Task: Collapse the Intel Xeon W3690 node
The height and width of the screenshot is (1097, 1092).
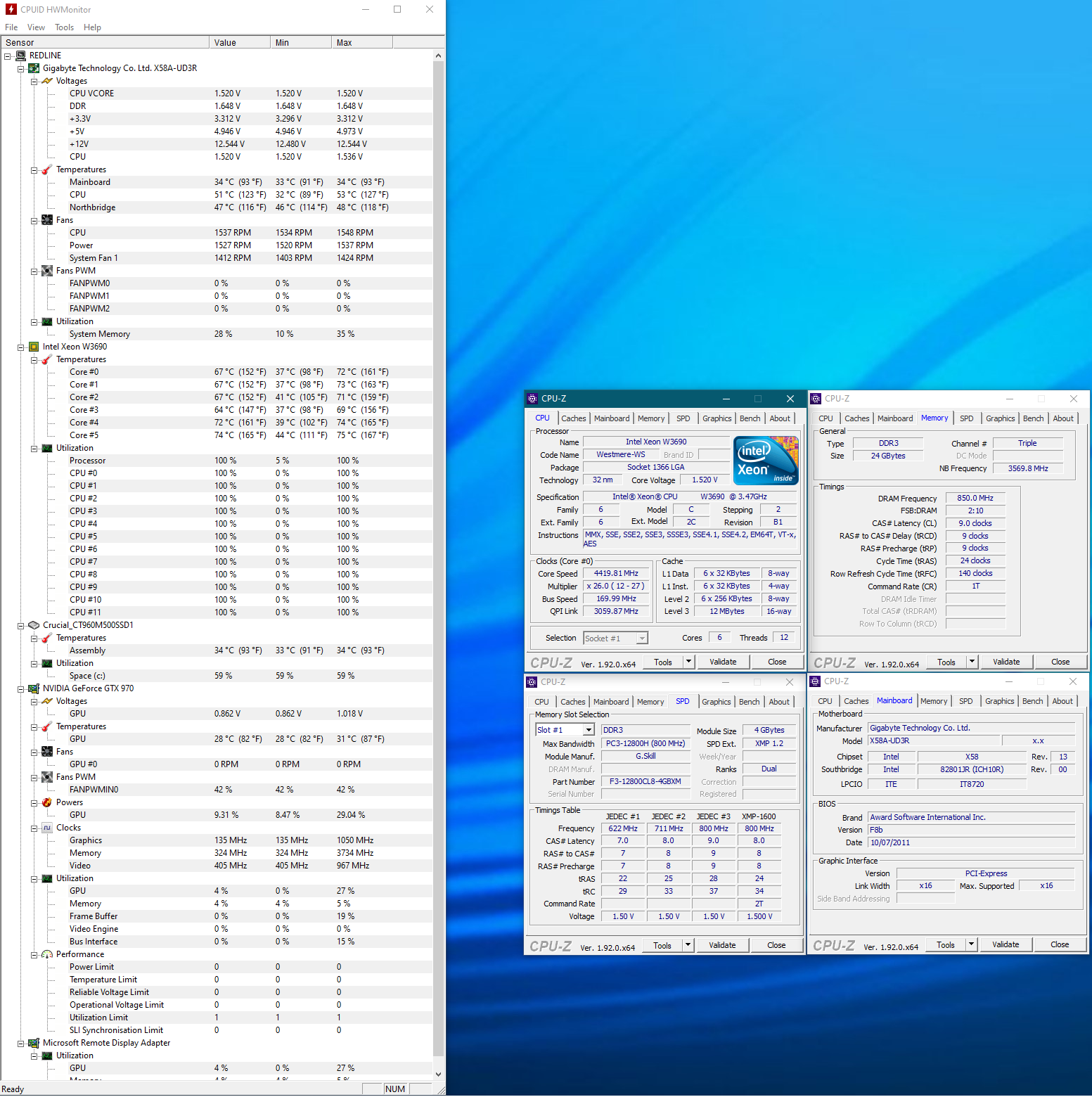Action: pyautogui.click(x=21, y=347)
